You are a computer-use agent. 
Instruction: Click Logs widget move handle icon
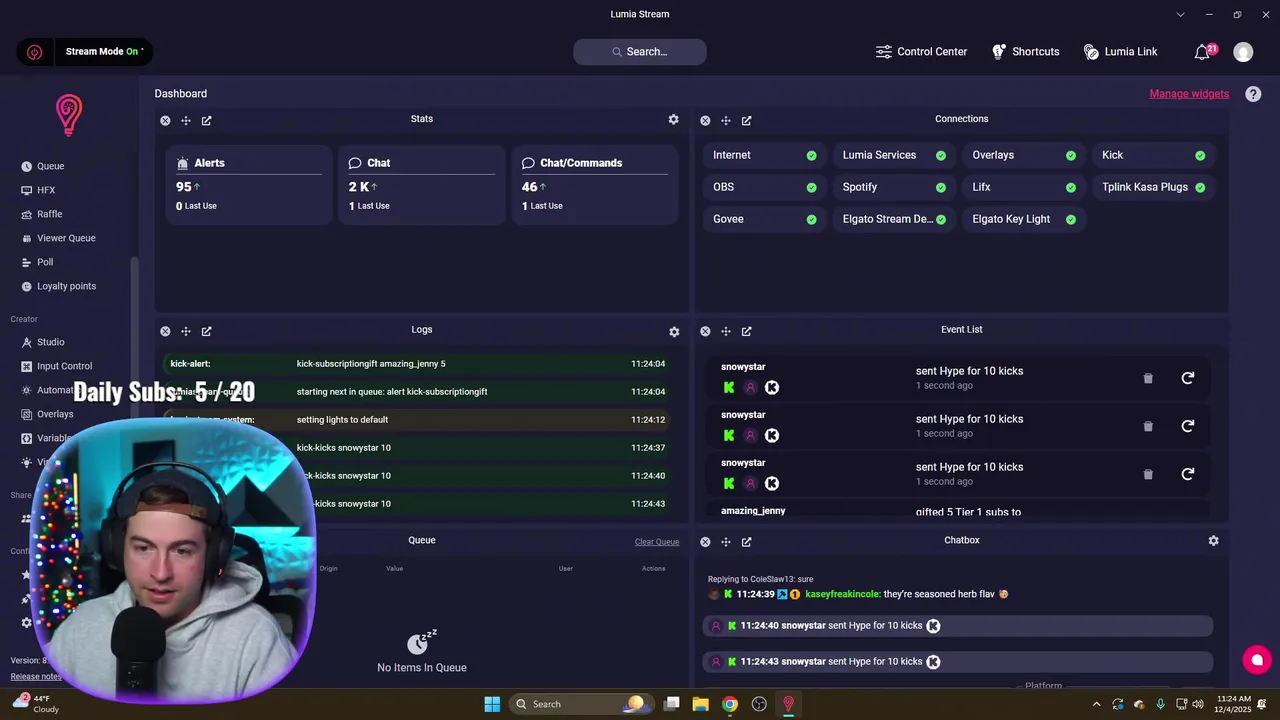(x=186, y=331)
